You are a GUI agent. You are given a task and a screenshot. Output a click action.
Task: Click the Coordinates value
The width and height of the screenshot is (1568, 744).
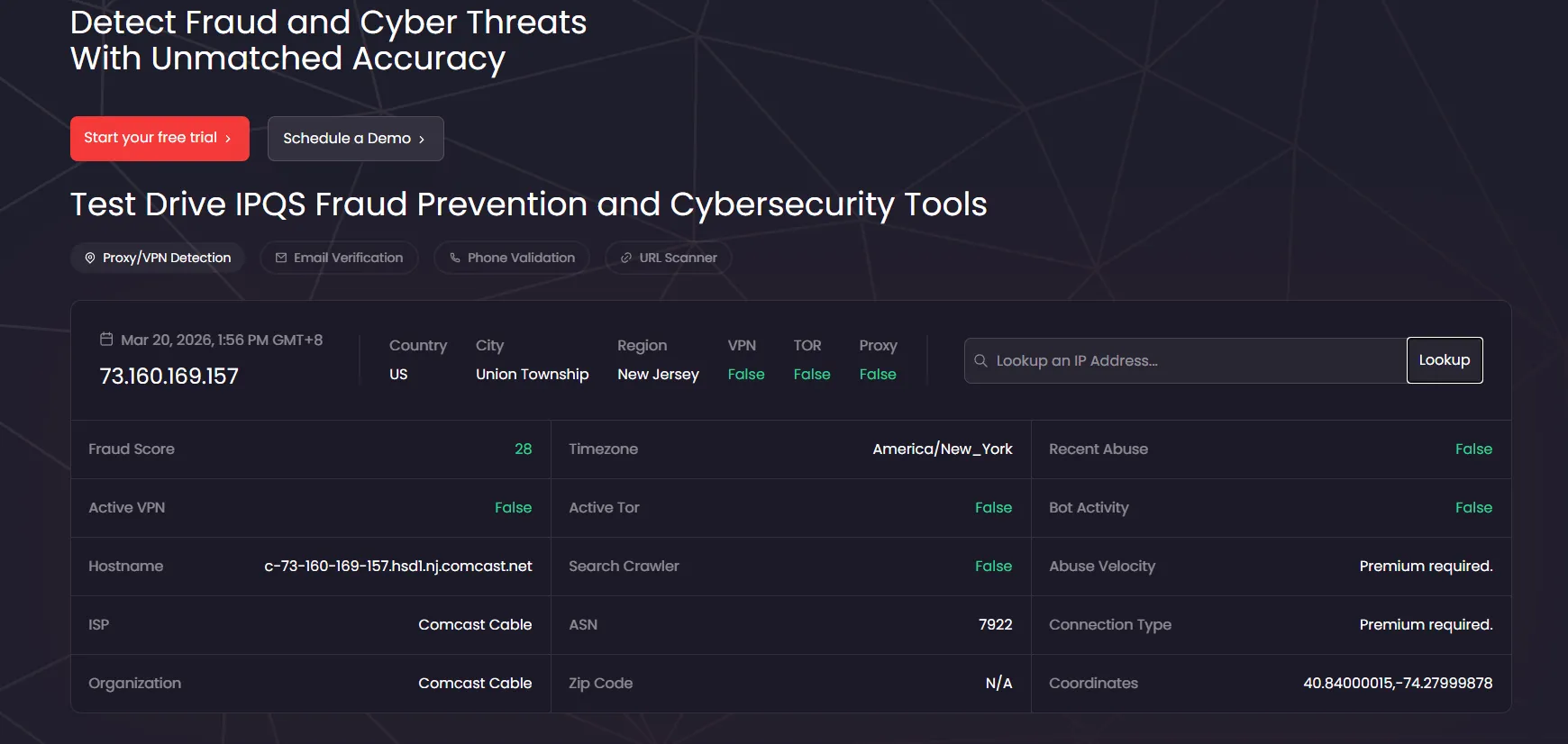click(x=1397, y=684)
